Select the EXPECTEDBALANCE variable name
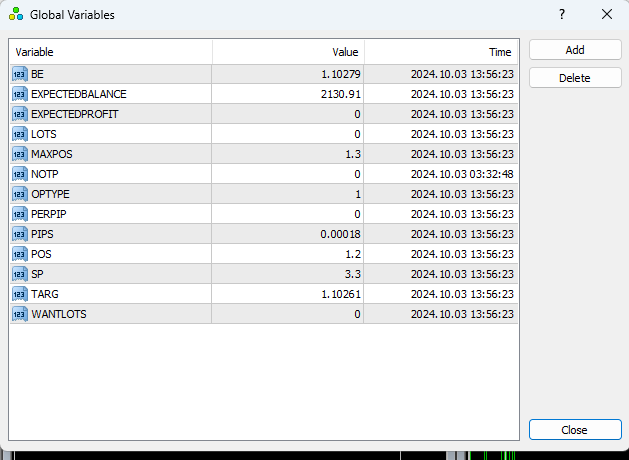The height and width of the screenshot is (460, 629). (x=79, y=94)
